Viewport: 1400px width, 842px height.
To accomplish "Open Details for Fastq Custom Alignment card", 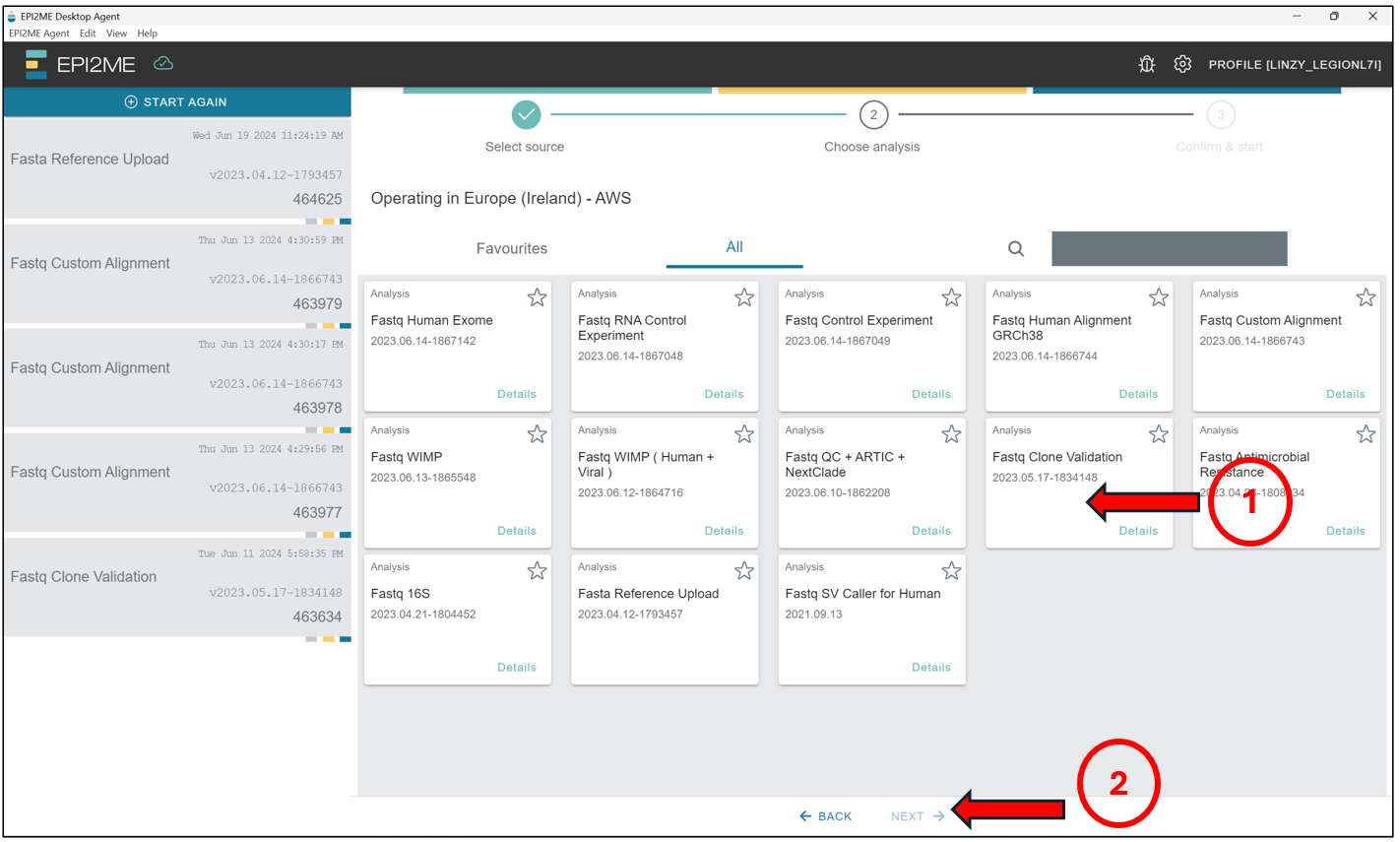I will [1346, 394].
